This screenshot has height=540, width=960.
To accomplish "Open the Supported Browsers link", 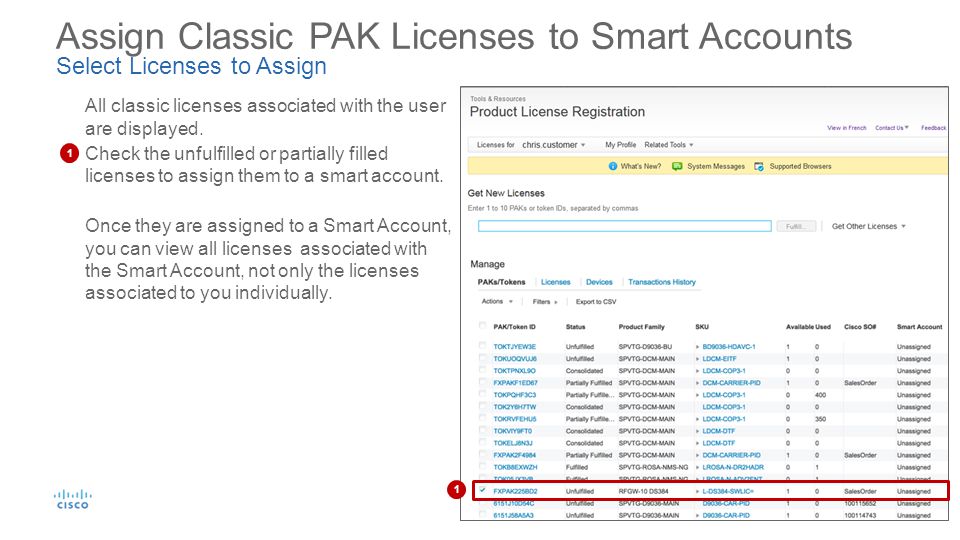I will click(800, 167).
